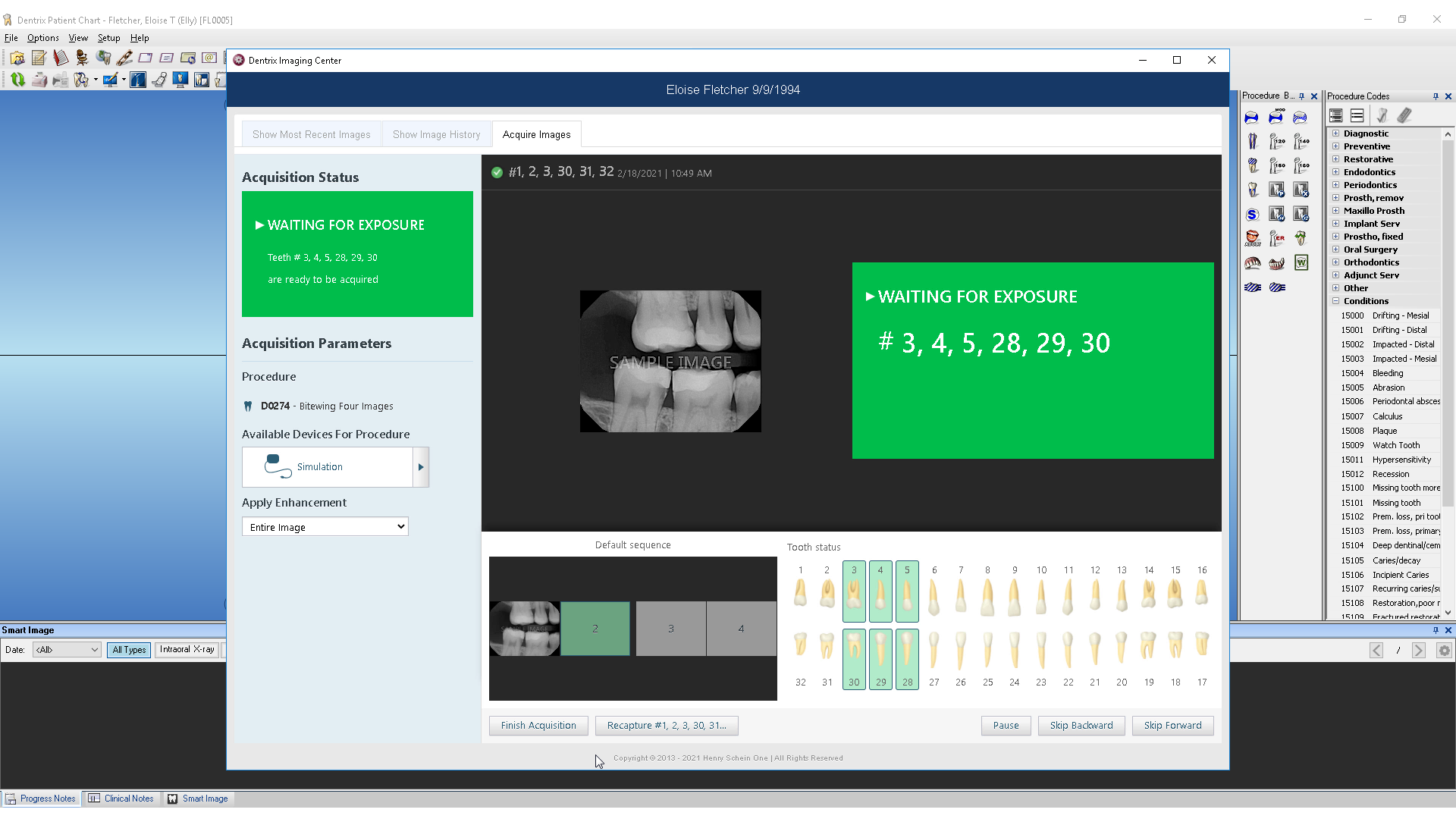1456x819 pixels.
Task: Open the Setup menu
Action: (108, 38)
